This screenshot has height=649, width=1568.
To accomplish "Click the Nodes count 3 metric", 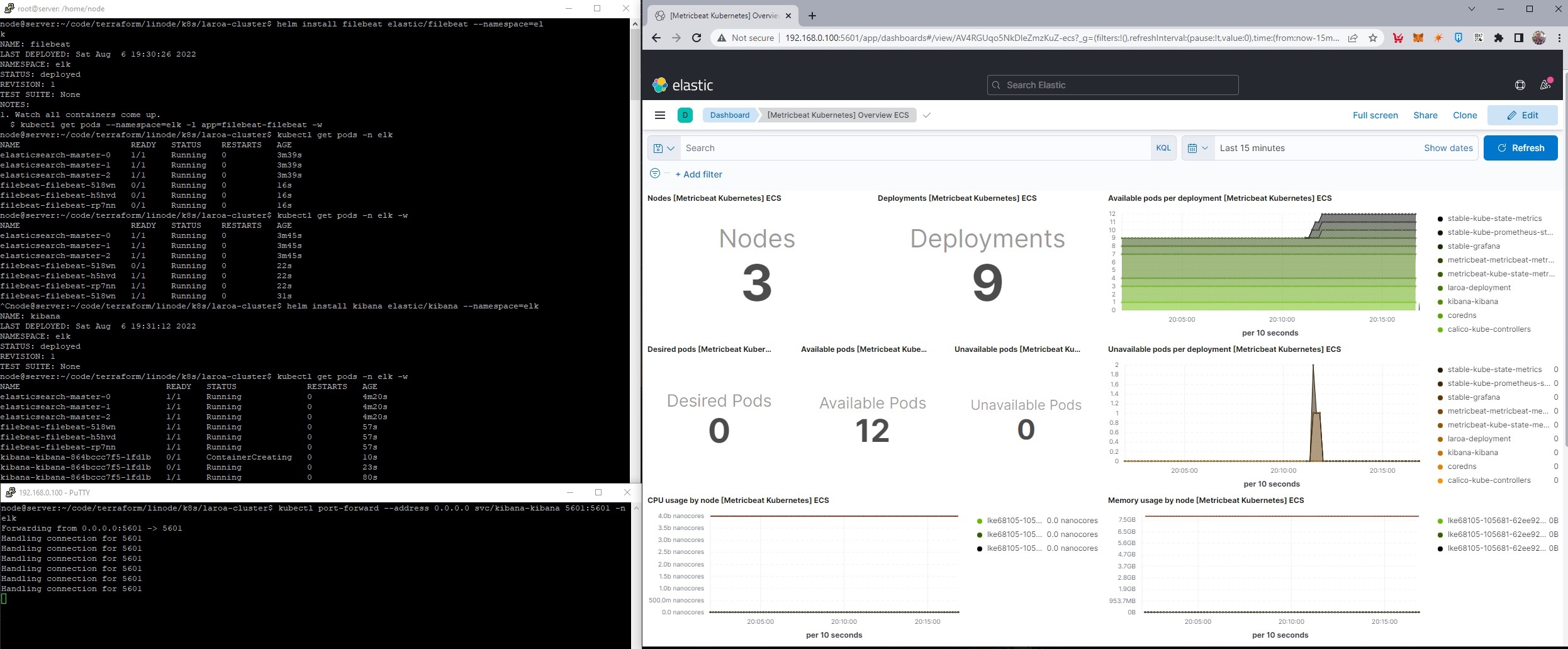I will tap(757, 283).
